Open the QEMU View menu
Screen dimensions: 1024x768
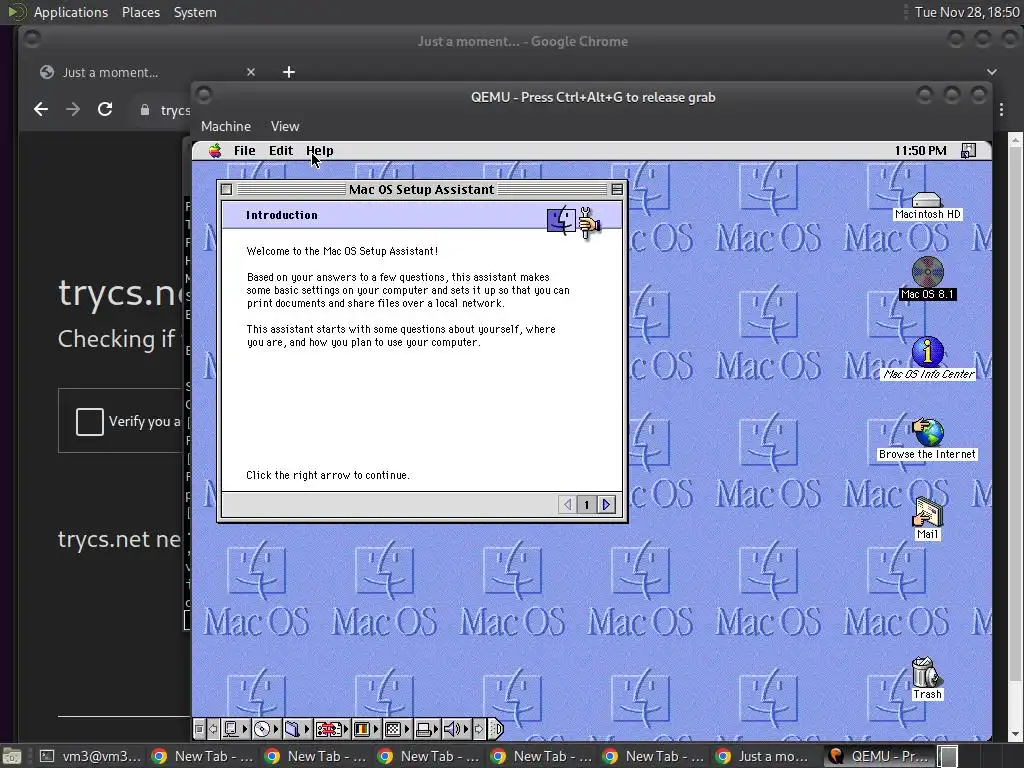(x=285, y=126)
